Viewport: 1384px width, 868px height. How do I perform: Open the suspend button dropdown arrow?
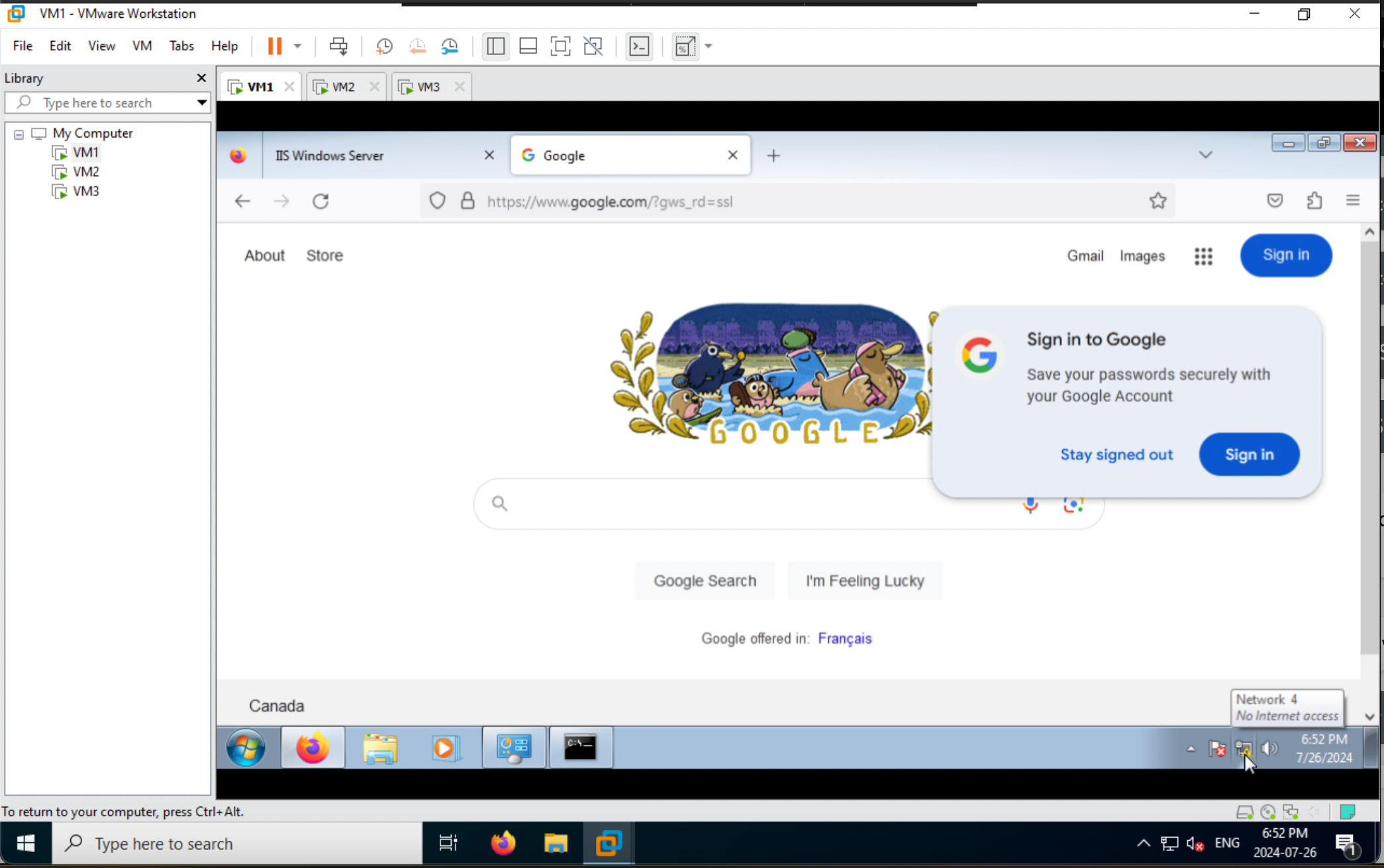coord(297,46)
